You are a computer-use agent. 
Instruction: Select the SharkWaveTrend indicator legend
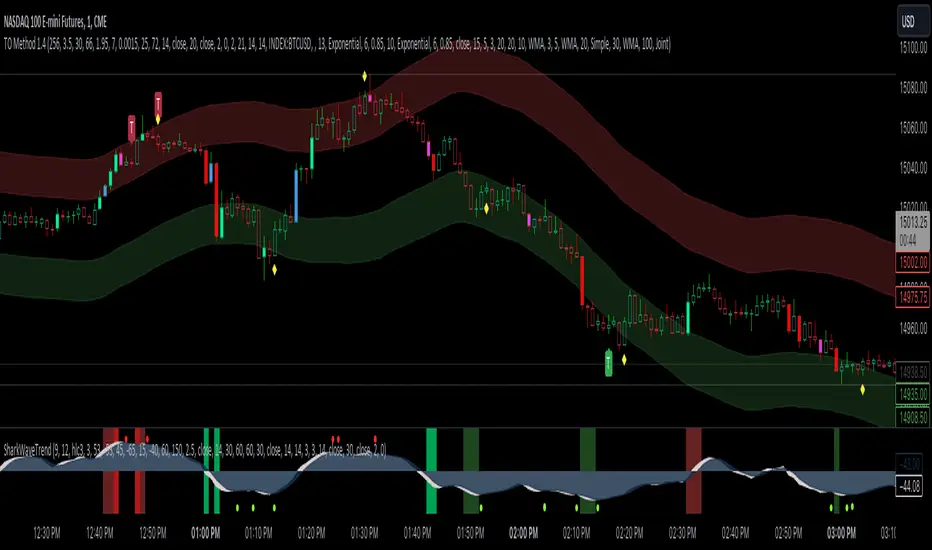[195, 450]
